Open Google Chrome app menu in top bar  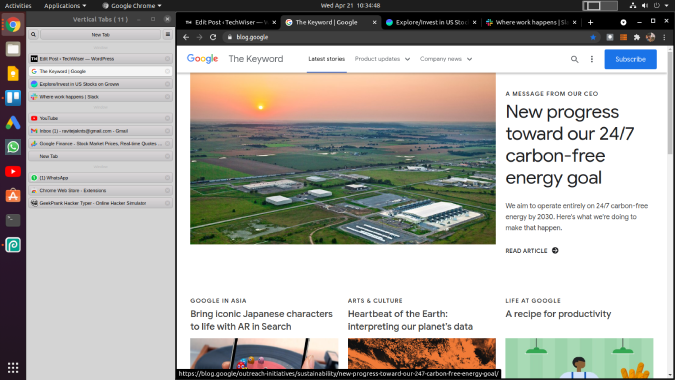pos(132,6)
